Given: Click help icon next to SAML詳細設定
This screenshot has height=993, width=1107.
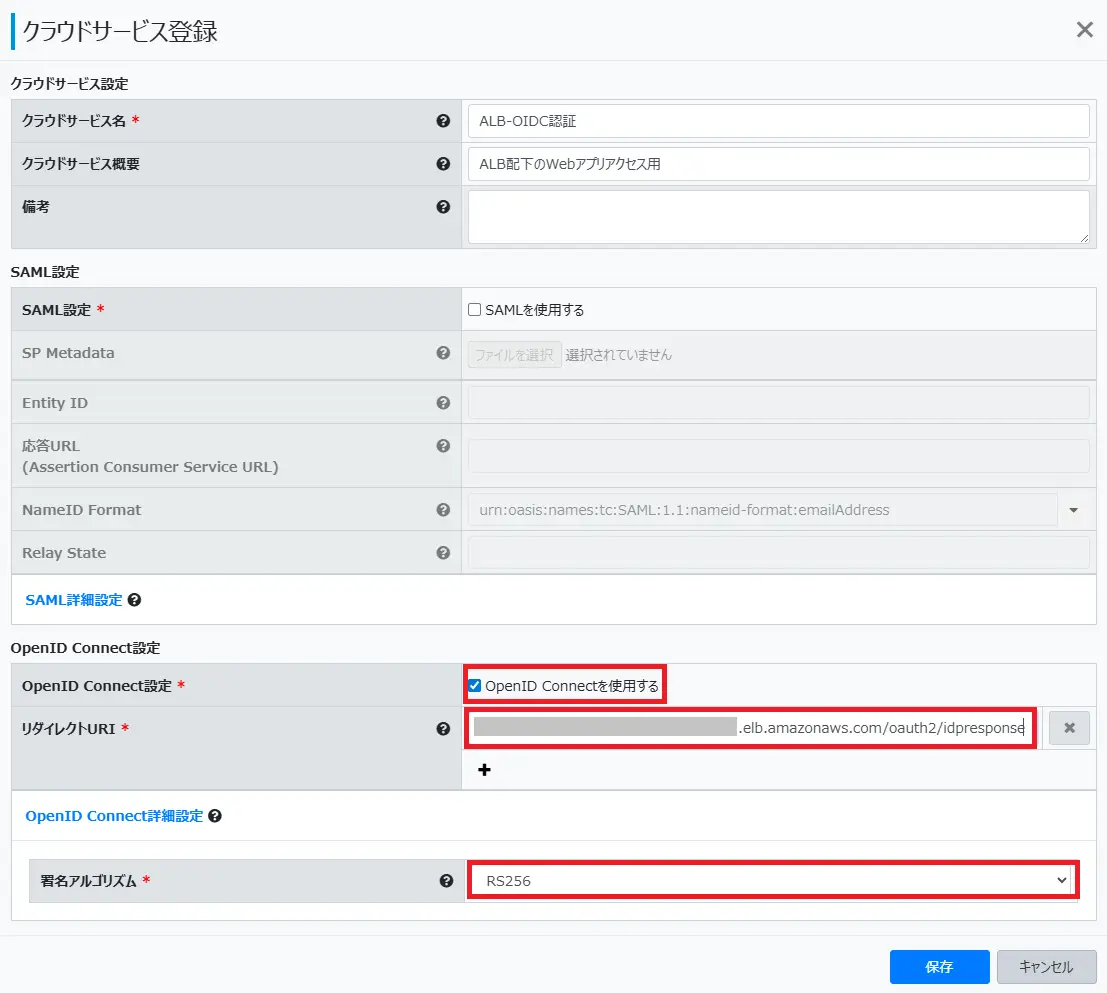Looking at the screenshot, I should (134, 600).
